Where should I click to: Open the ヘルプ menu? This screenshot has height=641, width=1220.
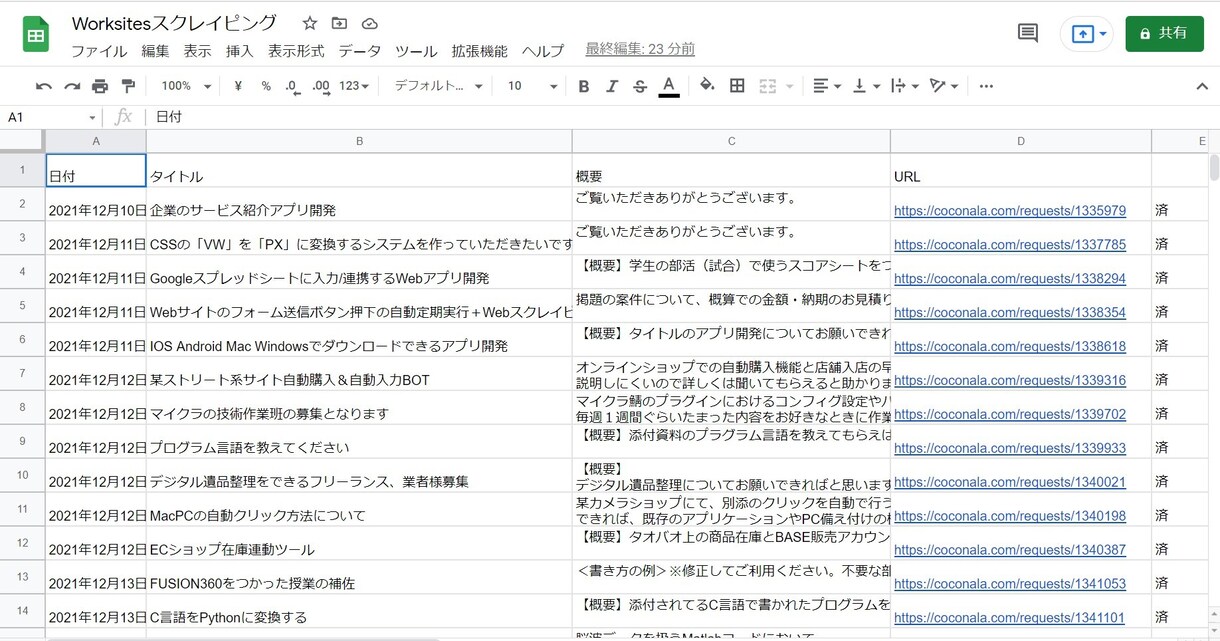point(543,51)
